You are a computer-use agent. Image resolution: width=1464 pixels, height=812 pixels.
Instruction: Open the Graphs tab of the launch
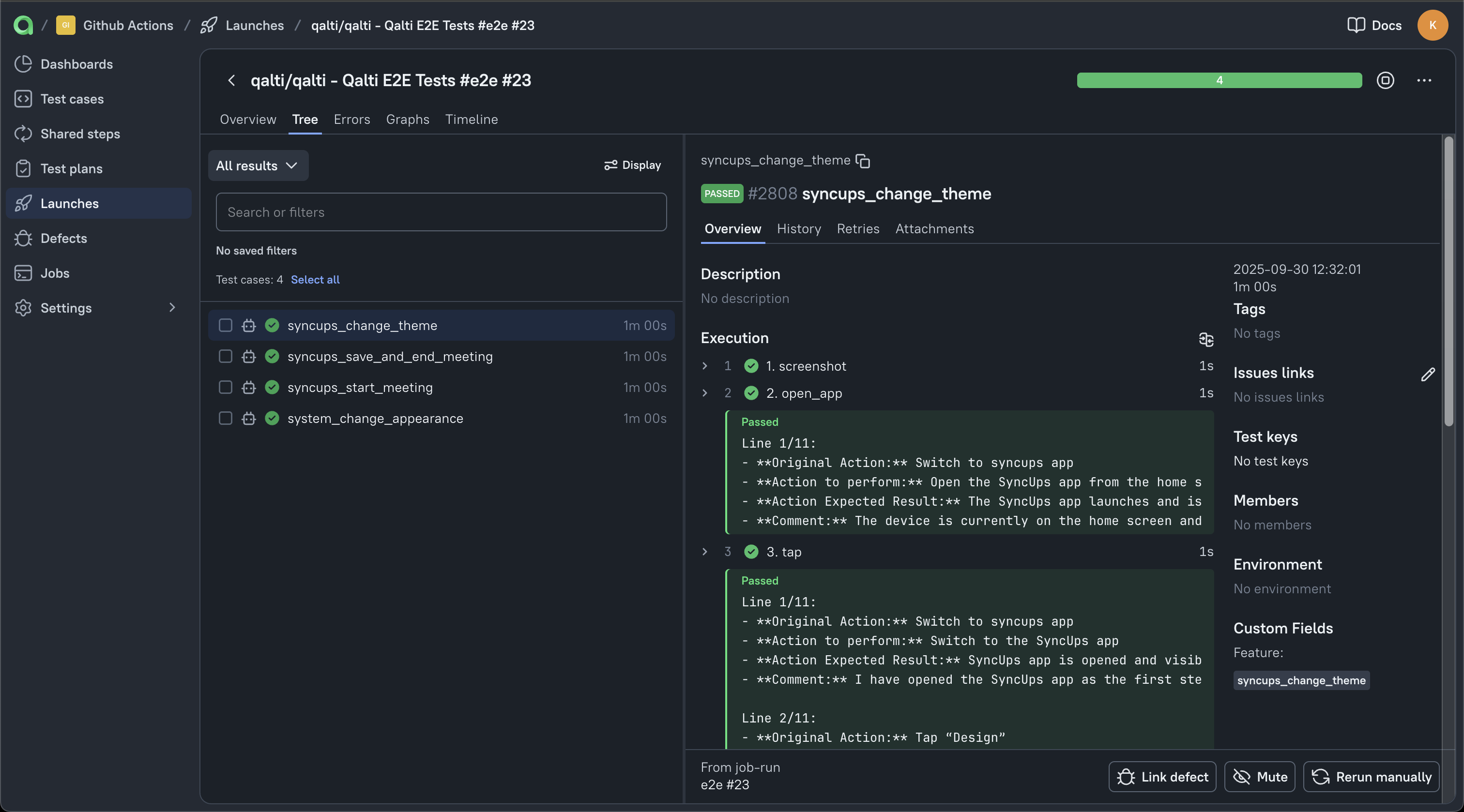pos(407,120)
